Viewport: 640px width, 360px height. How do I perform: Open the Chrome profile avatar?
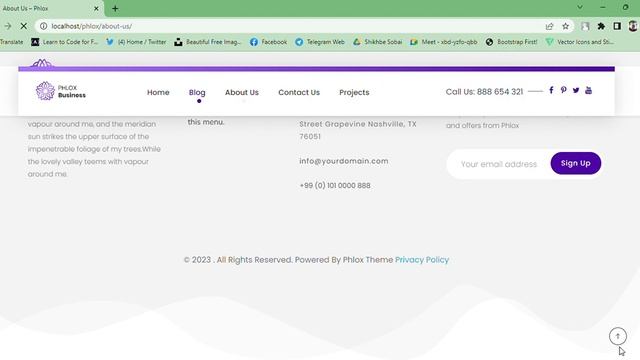point(633,26)
